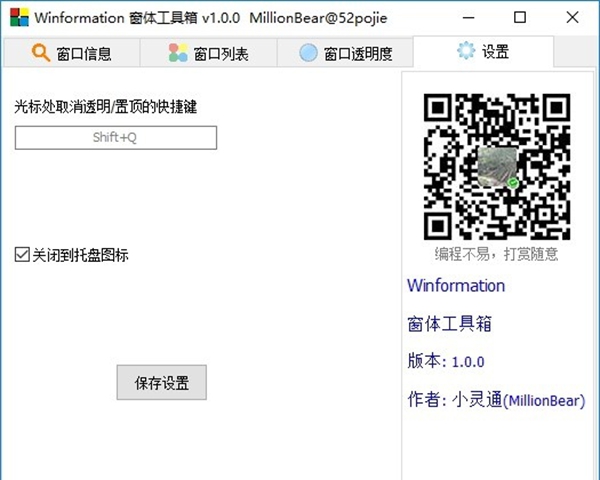
Task: Click the blue Winformation title text
Action: [456, 286]
